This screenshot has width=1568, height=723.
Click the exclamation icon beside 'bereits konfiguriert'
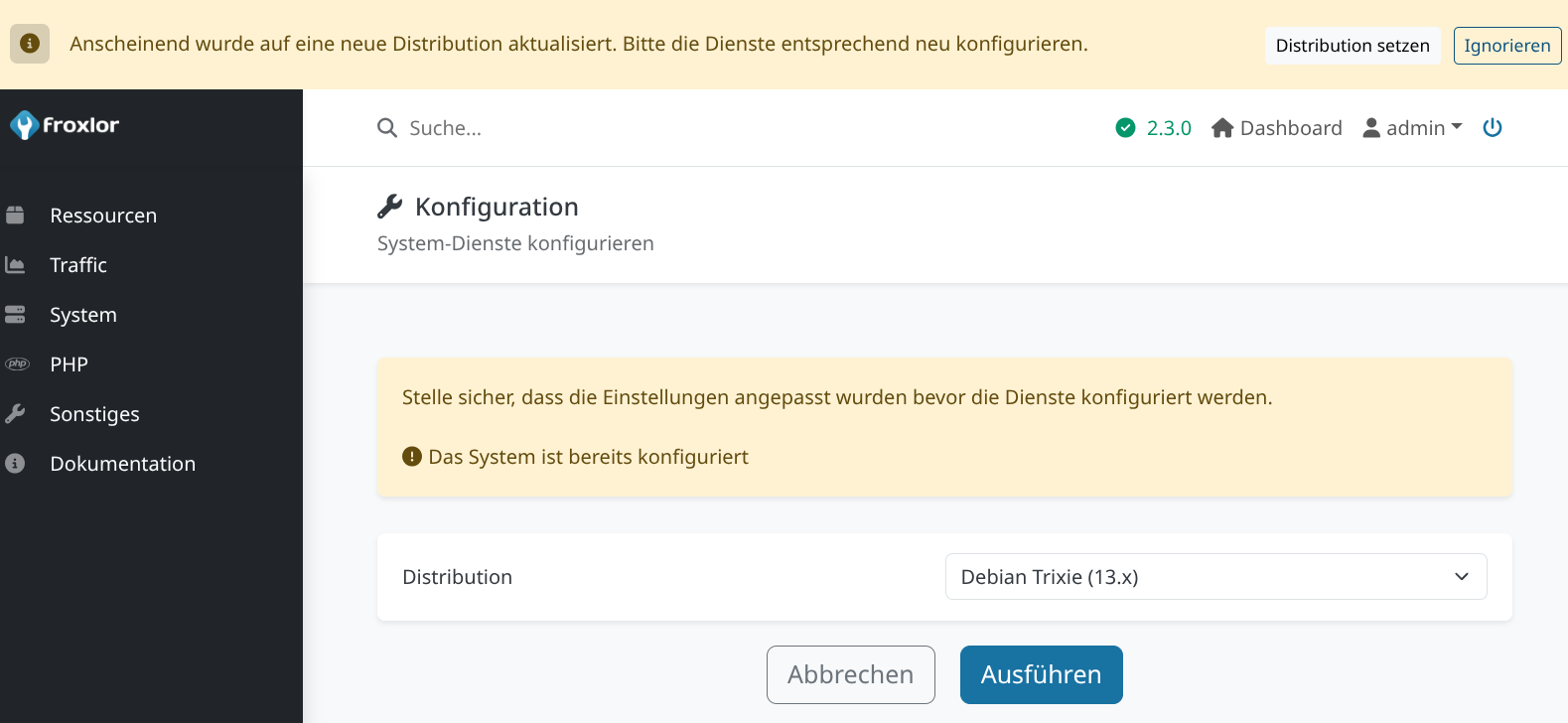[x=412, y=457]
